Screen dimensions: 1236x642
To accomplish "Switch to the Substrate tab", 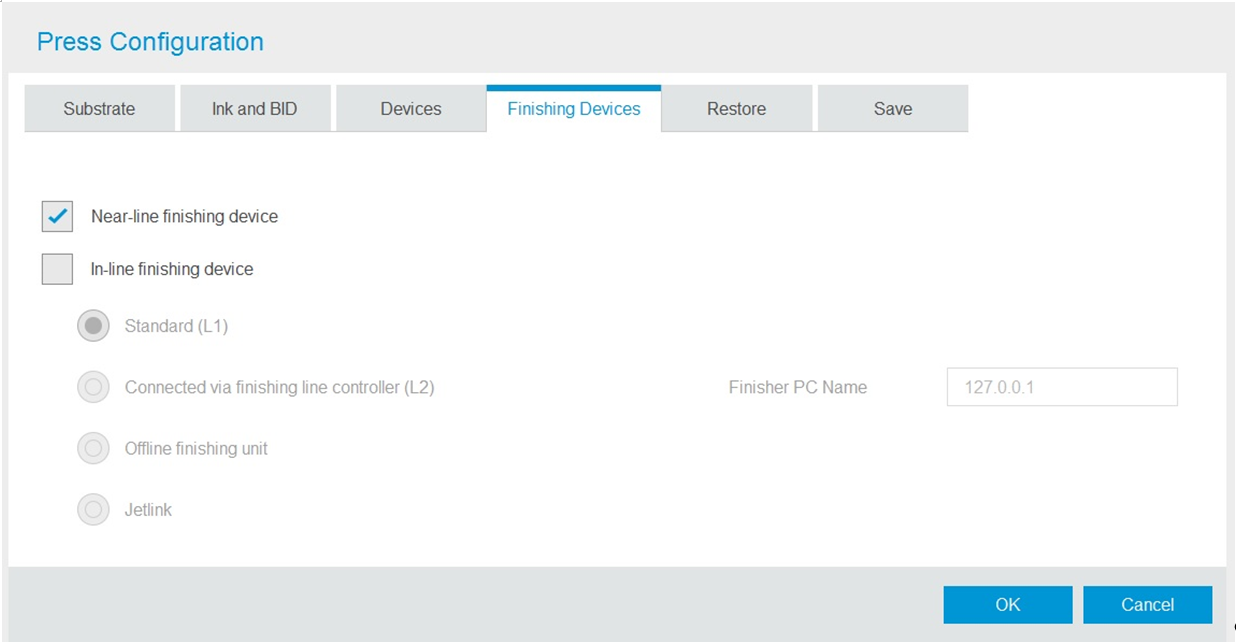I will (x=98, y=108).
